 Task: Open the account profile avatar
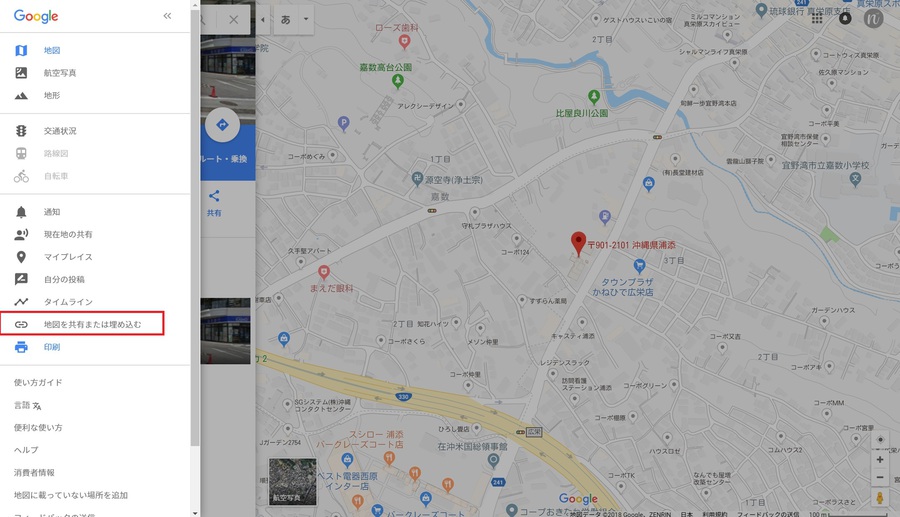[873, 18]
